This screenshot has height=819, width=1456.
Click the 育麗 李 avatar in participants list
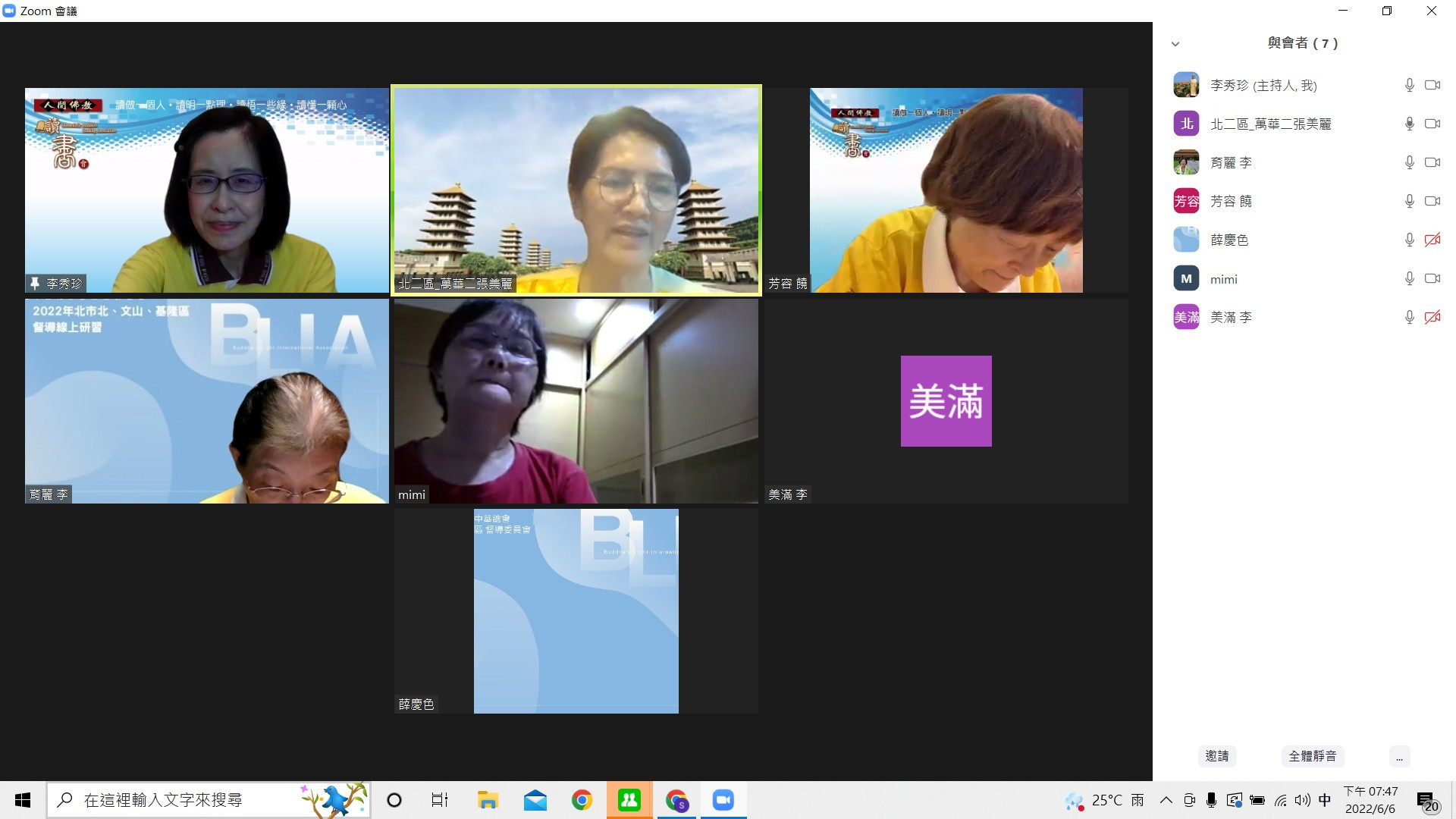pyautogui.click(x=1186, y=162)
